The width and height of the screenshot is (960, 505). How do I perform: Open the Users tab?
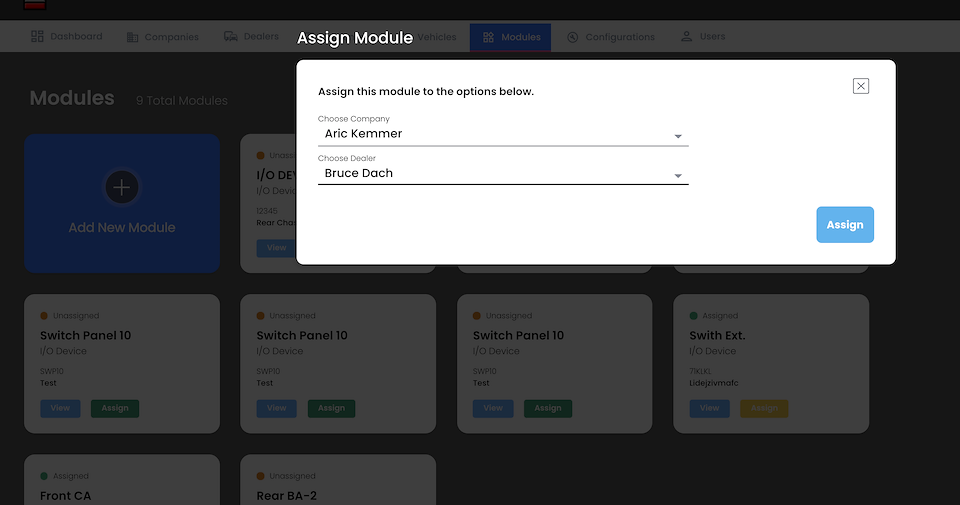click(x=703, y=37)
